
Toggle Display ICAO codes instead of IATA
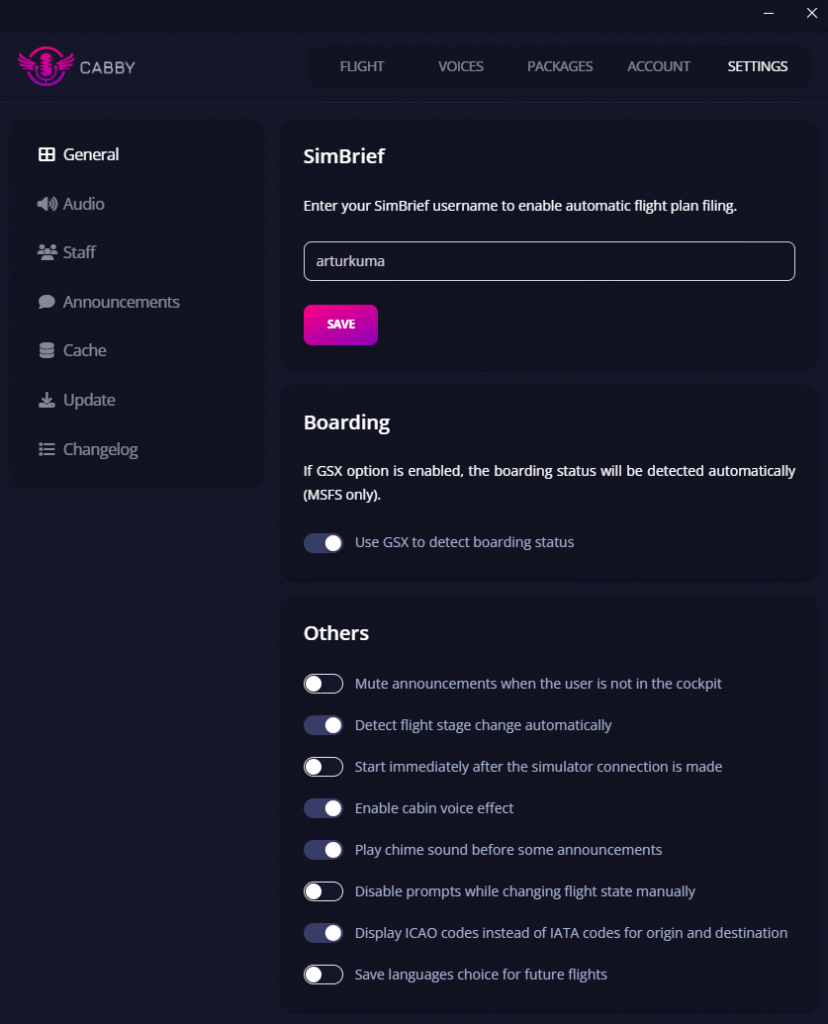(x=323, y=933)
